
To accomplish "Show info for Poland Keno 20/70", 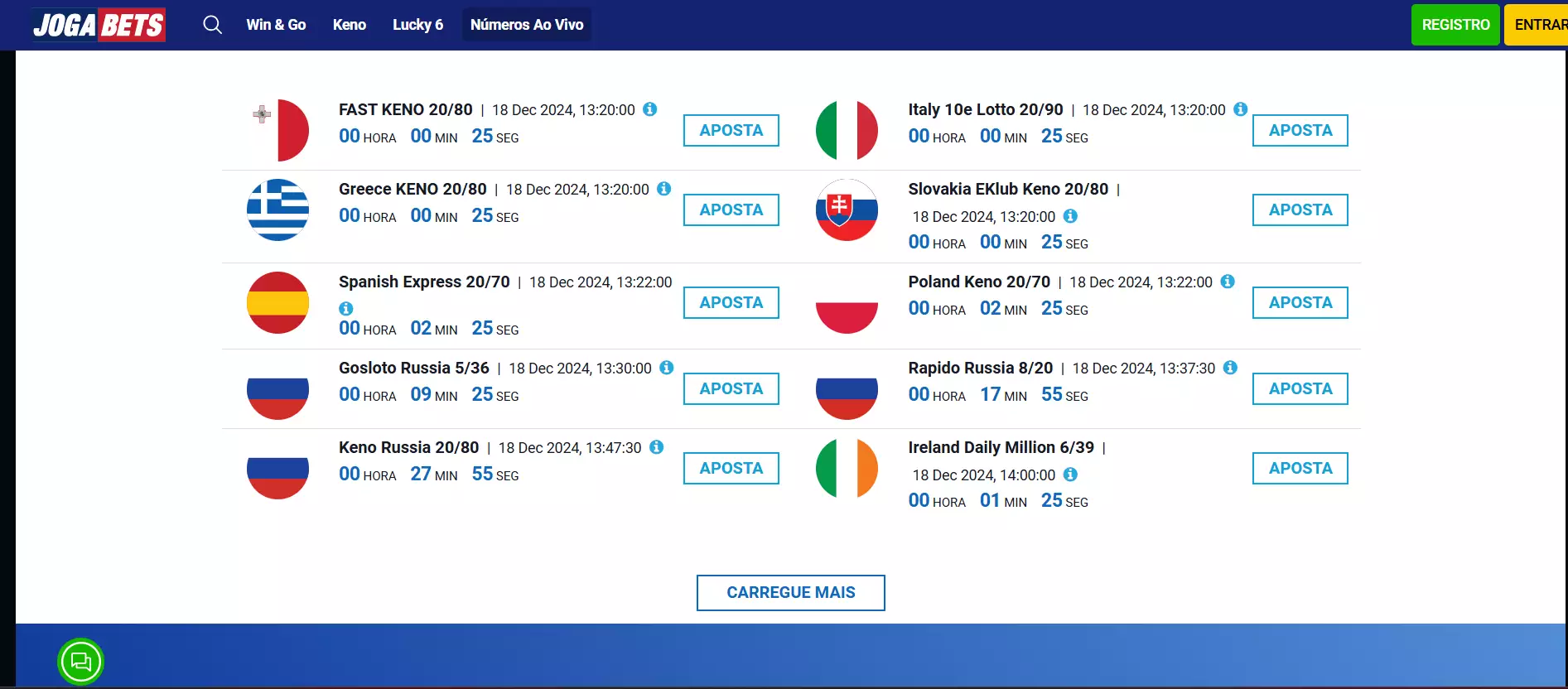I will [1228, 282].
